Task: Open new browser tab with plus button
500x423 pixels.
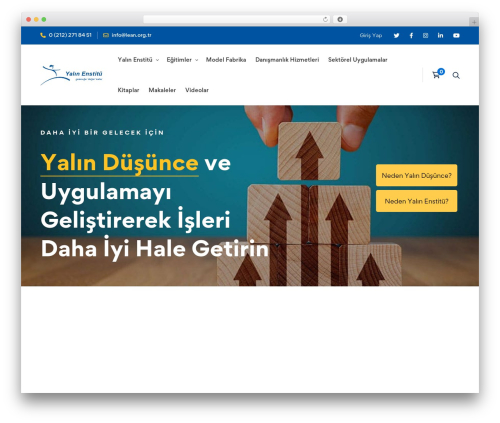Action: [x=474, y=22]
